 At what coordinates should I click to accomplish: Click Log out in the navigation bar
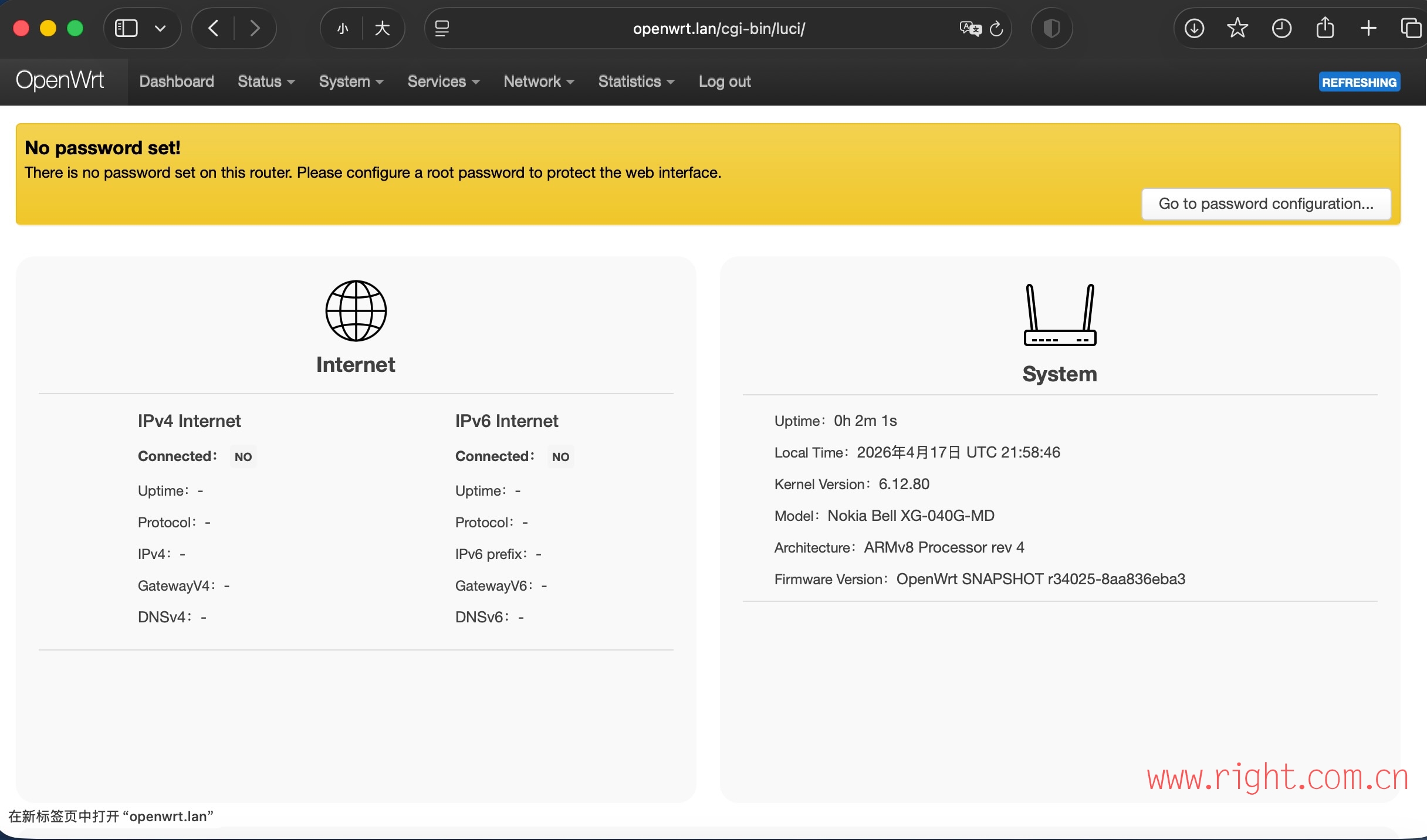point(725,82)
